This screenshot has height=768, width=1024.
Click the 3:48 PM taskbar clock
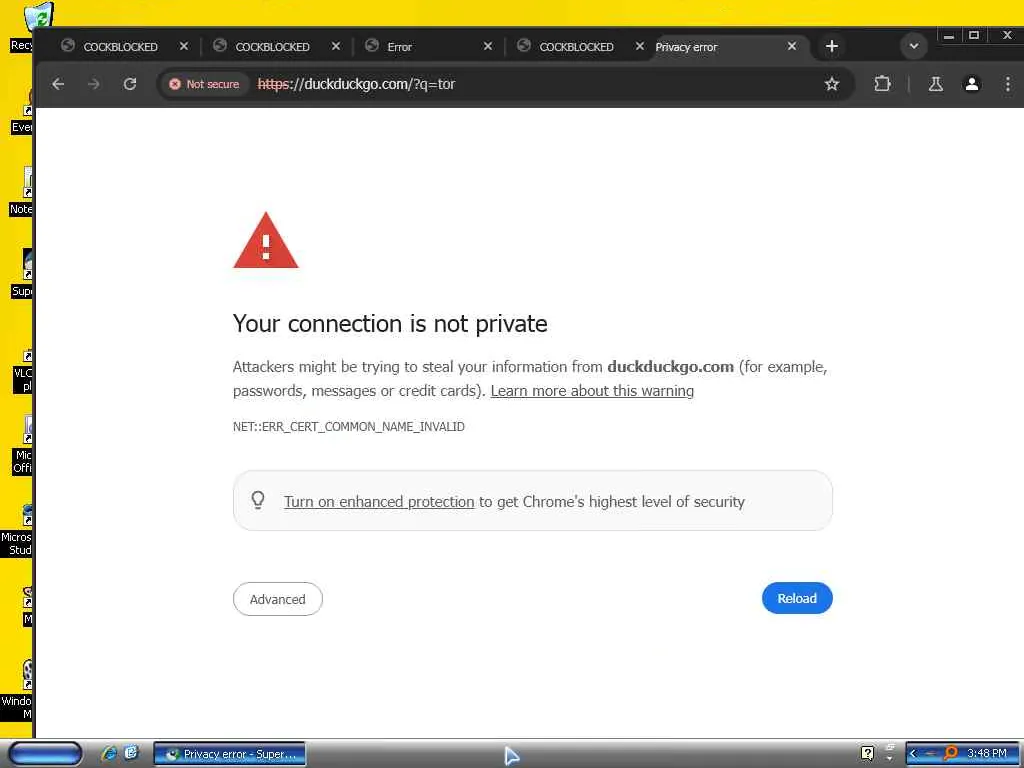coord(987,754)
